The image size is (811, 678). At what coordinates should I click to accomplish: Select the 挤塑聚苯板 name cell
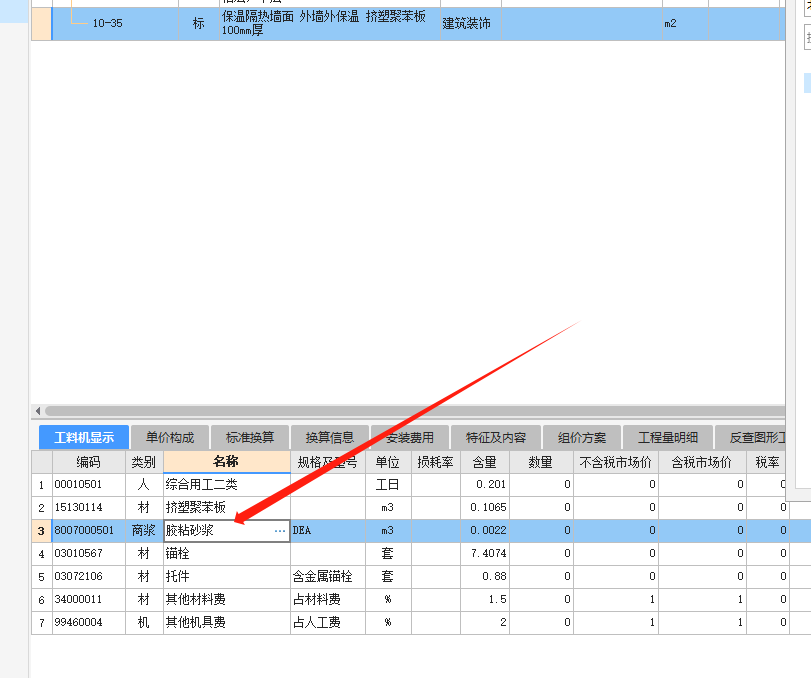coord(227,507)
